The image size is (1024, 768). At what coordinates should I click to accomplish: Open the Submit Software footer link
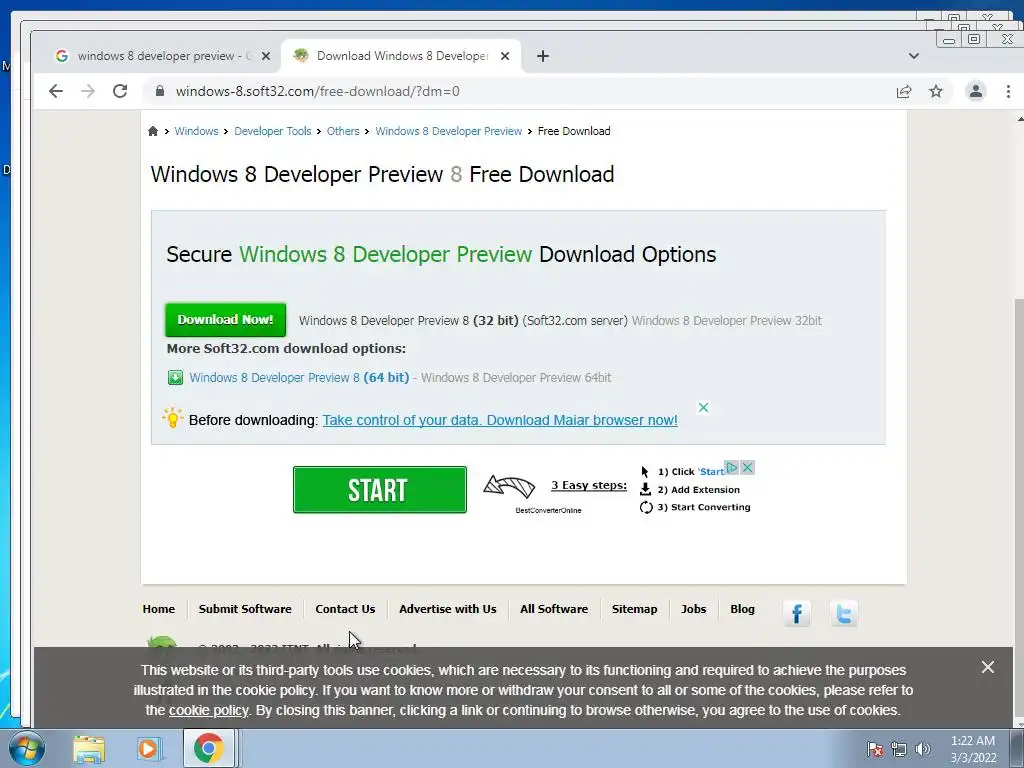245,609
